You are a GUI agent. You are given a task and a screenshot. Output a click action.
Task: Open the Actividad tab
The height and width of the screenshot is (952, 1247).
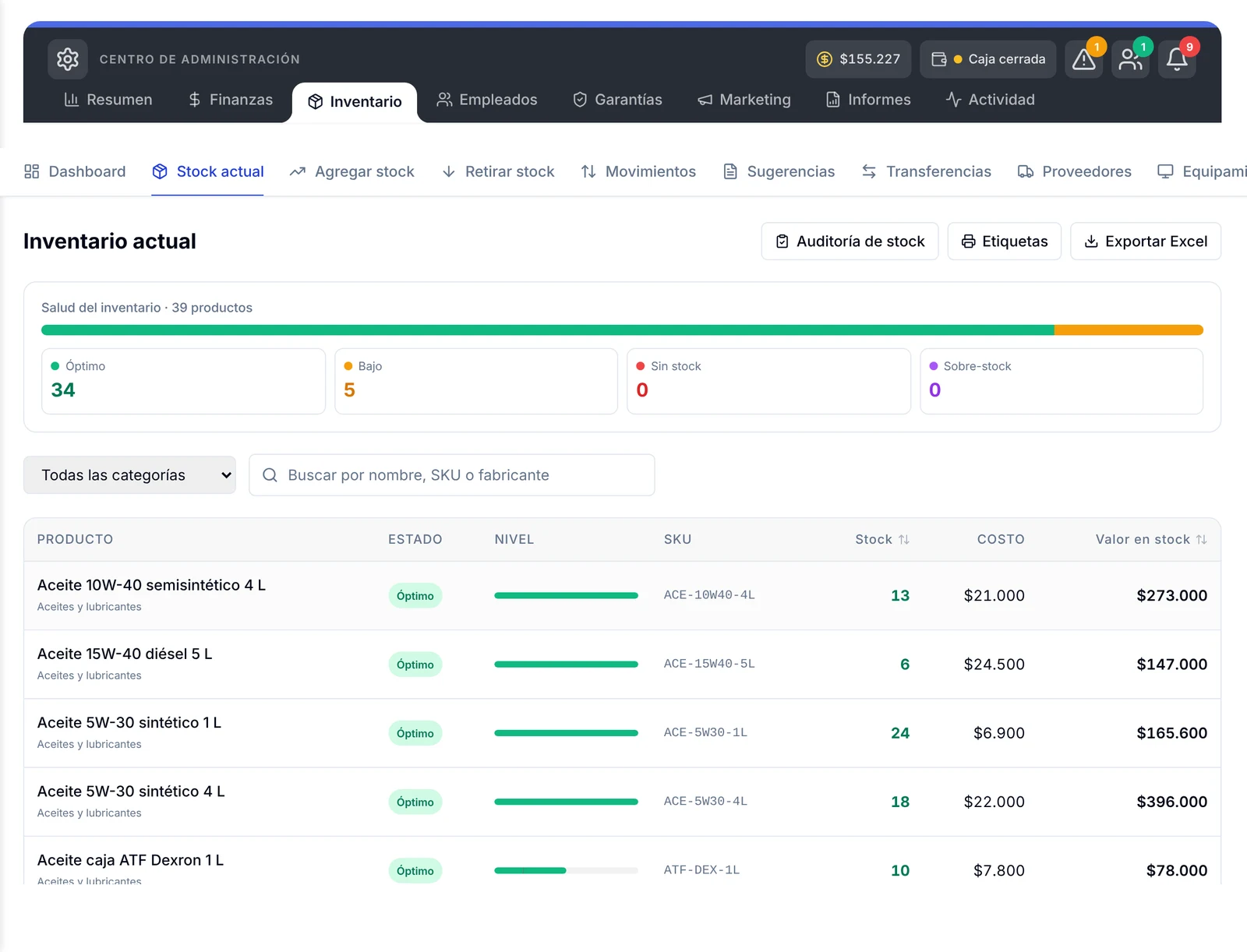991,100
